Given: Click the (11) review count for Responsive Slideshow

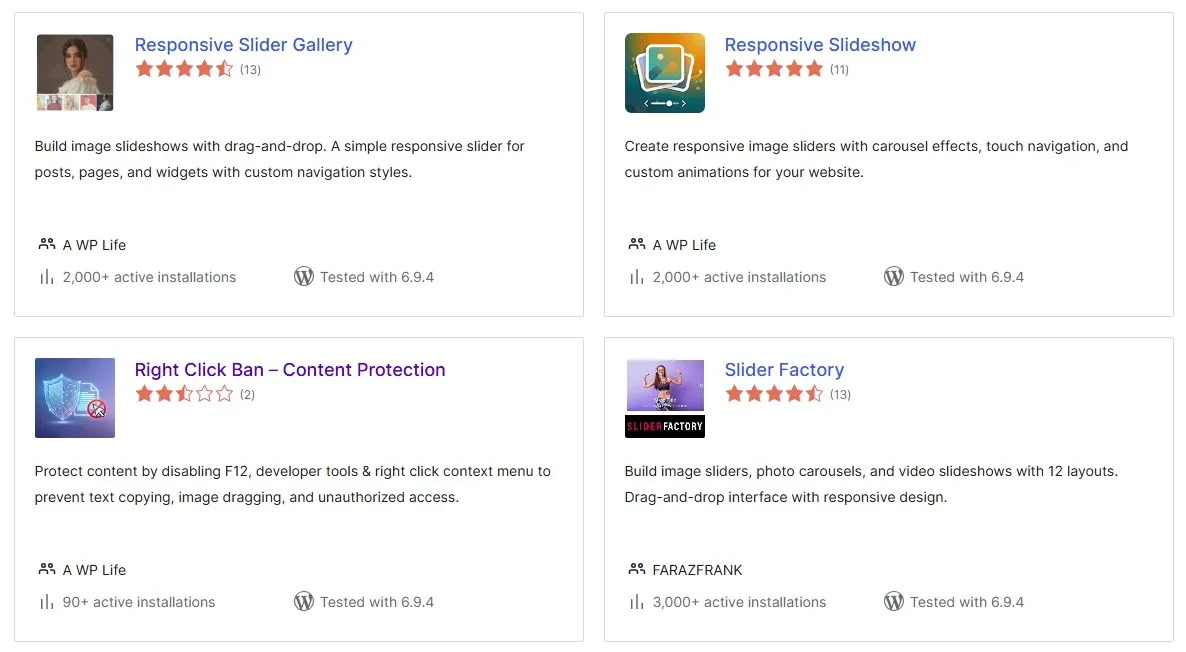Looking at the screenshot, I should 839,69.
